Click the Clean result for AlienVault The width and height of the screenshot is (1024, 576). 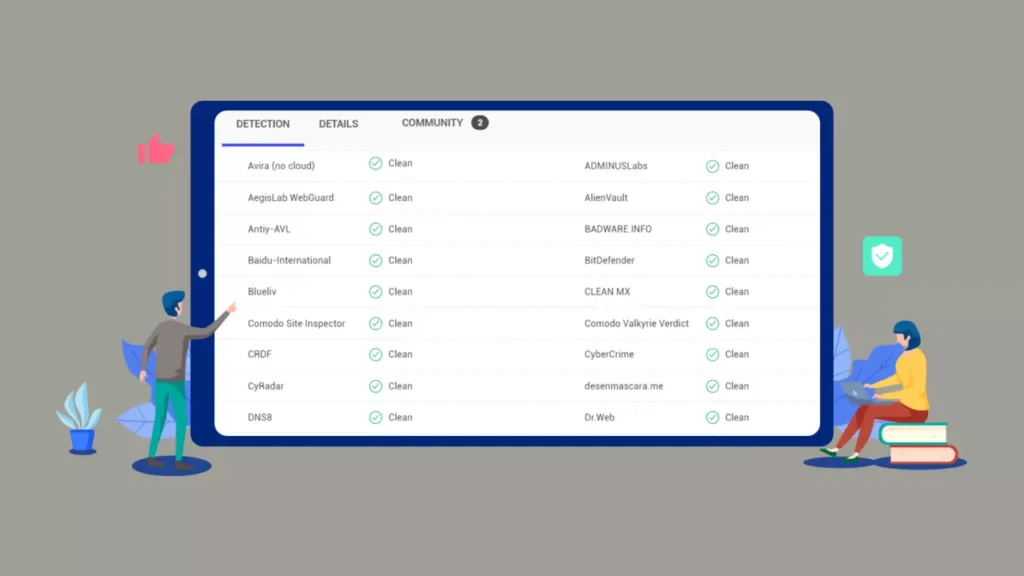point(737,198)
